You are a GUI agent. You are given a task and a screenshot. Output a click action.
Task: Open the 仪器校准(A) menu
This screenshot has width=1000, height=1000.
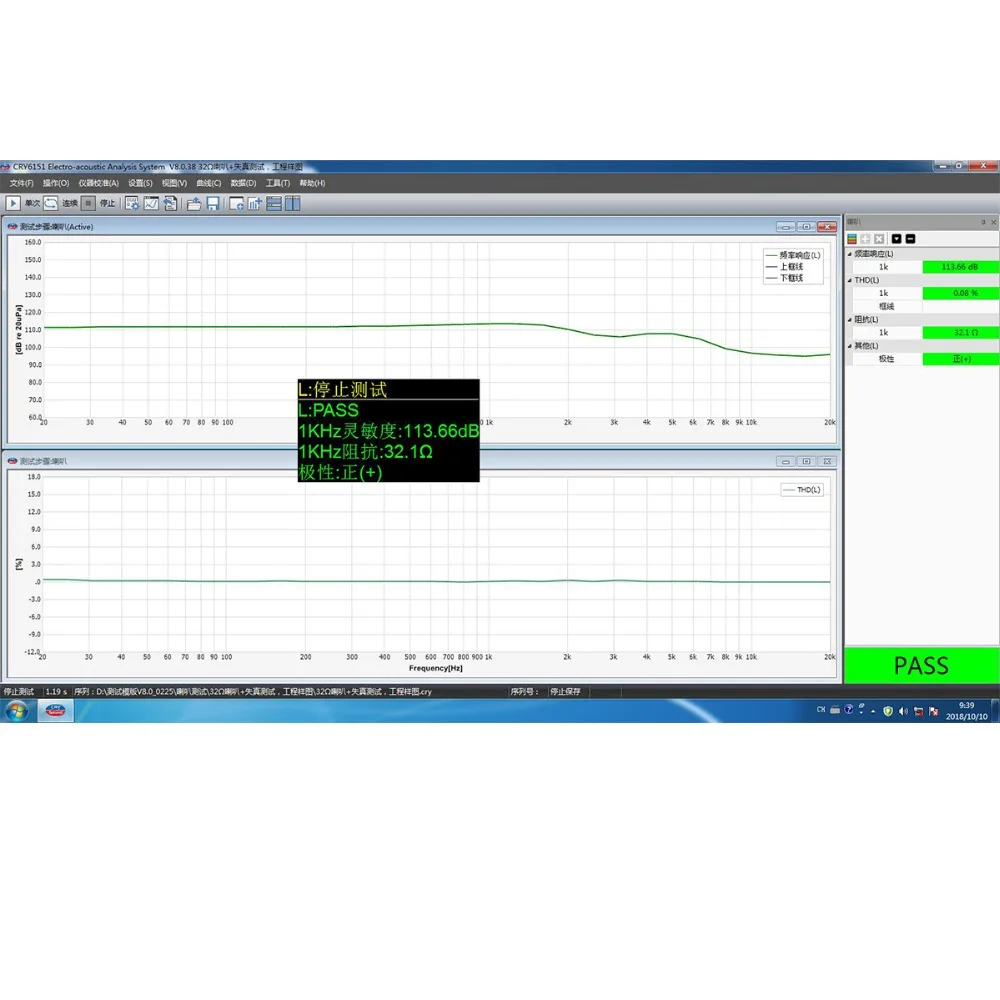click(98, 183)
